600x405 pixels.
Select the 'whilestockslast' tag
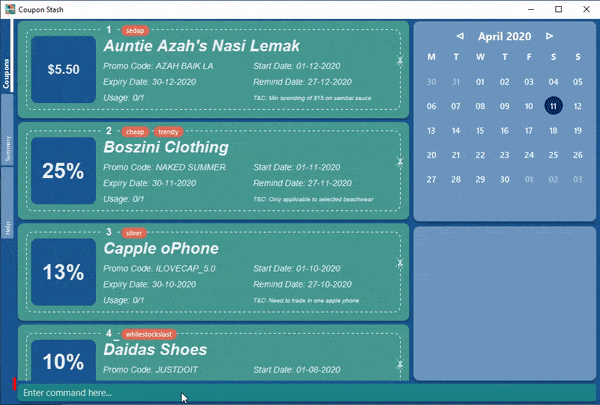149,334
